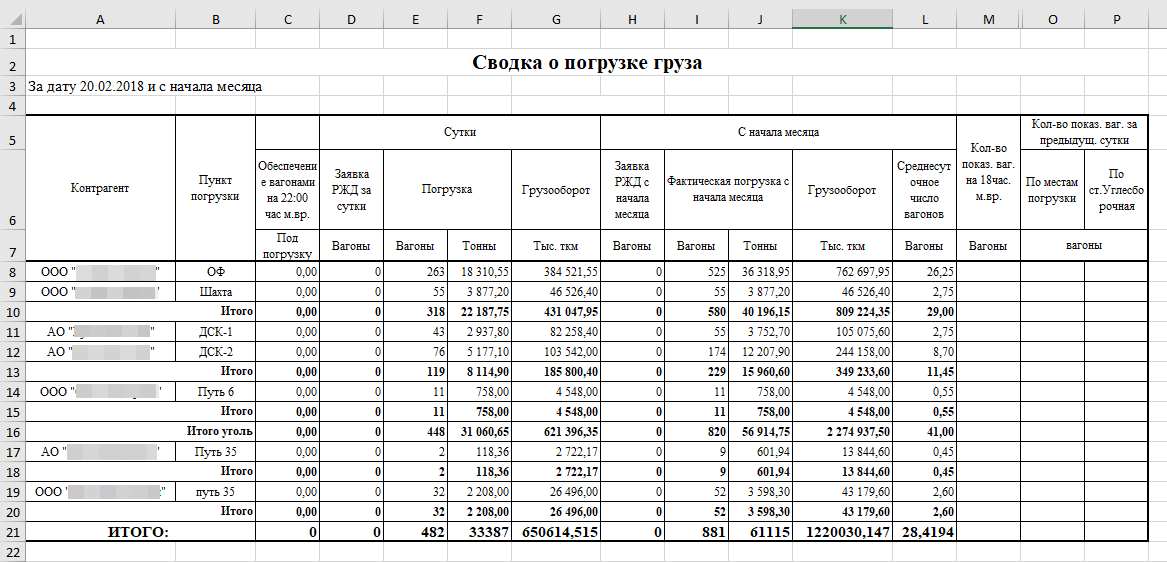The width and height of the screenshot is (1167, 562).
Task: Select the cell with 2 274 937,50
Action: click(842, 431)
